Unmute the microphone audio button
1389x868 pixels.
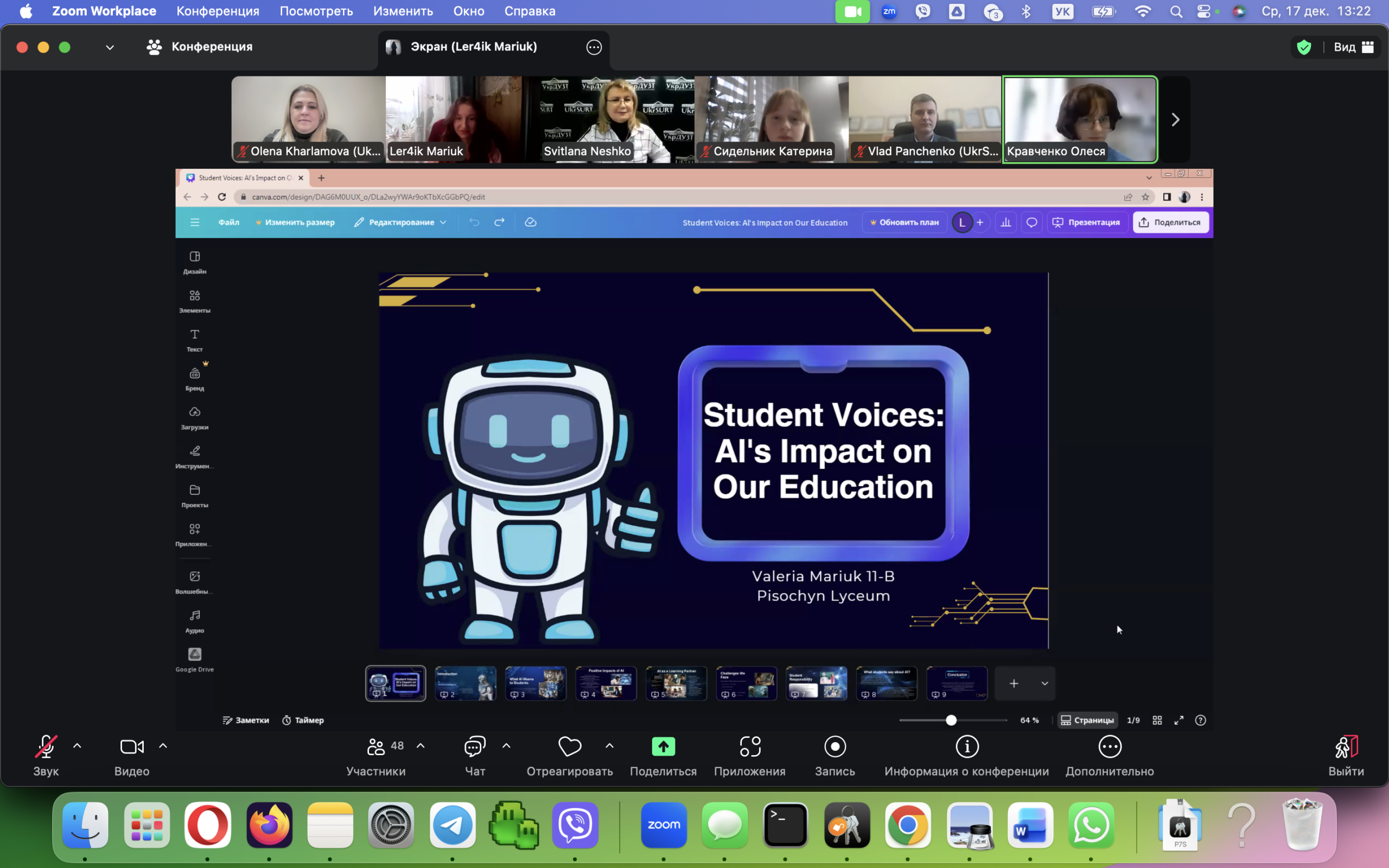(x=46, y=747)
